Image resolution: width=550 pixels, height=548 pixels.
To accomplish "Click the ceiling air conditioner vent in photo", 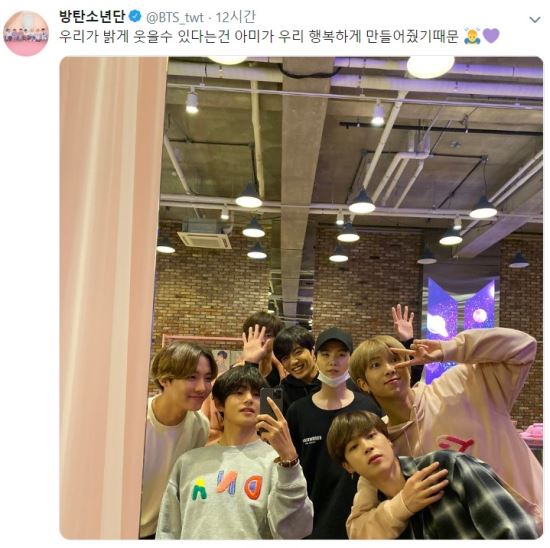I will pos(204,240).
